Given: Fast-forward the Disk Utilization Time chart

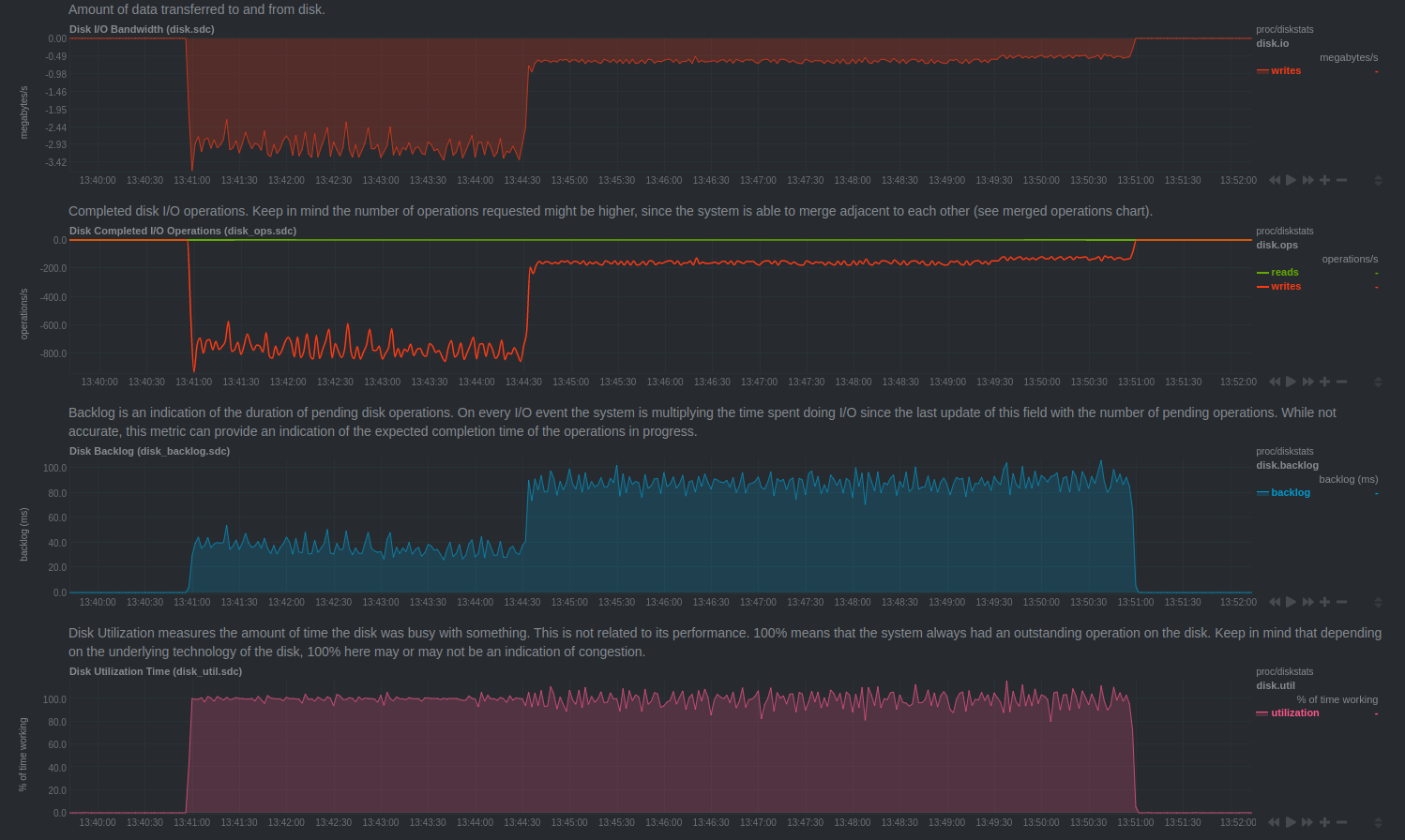Looking at the screenshot, I should [x=1307, y=822].
